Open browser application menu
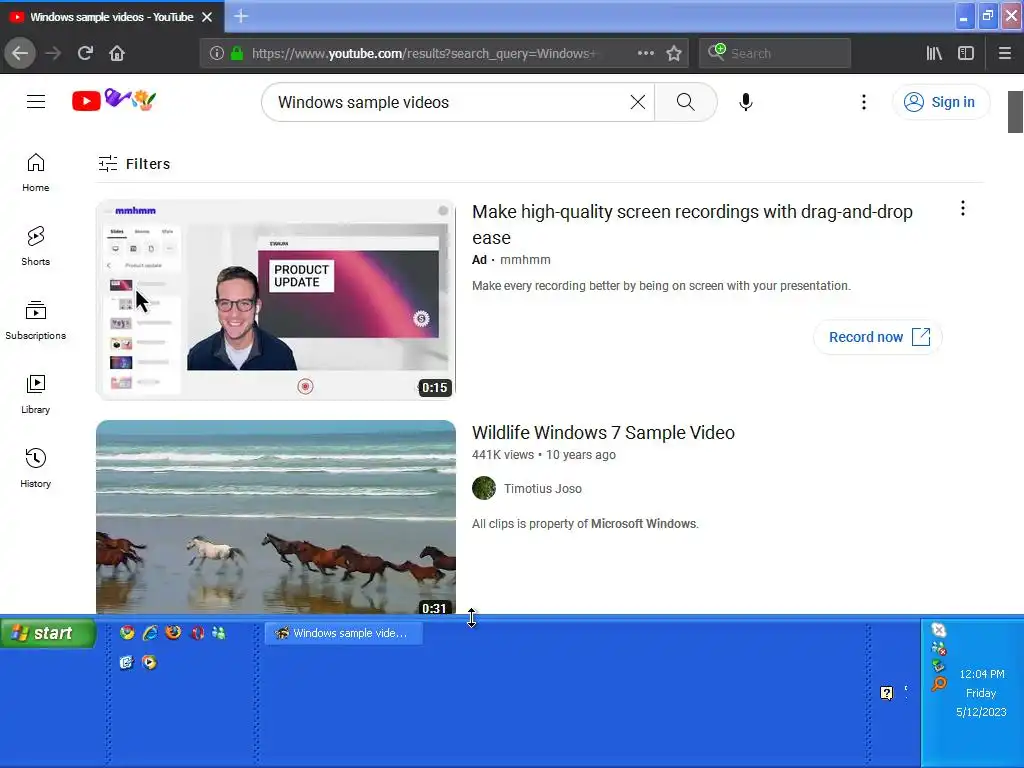 (x=1005, y=53)
